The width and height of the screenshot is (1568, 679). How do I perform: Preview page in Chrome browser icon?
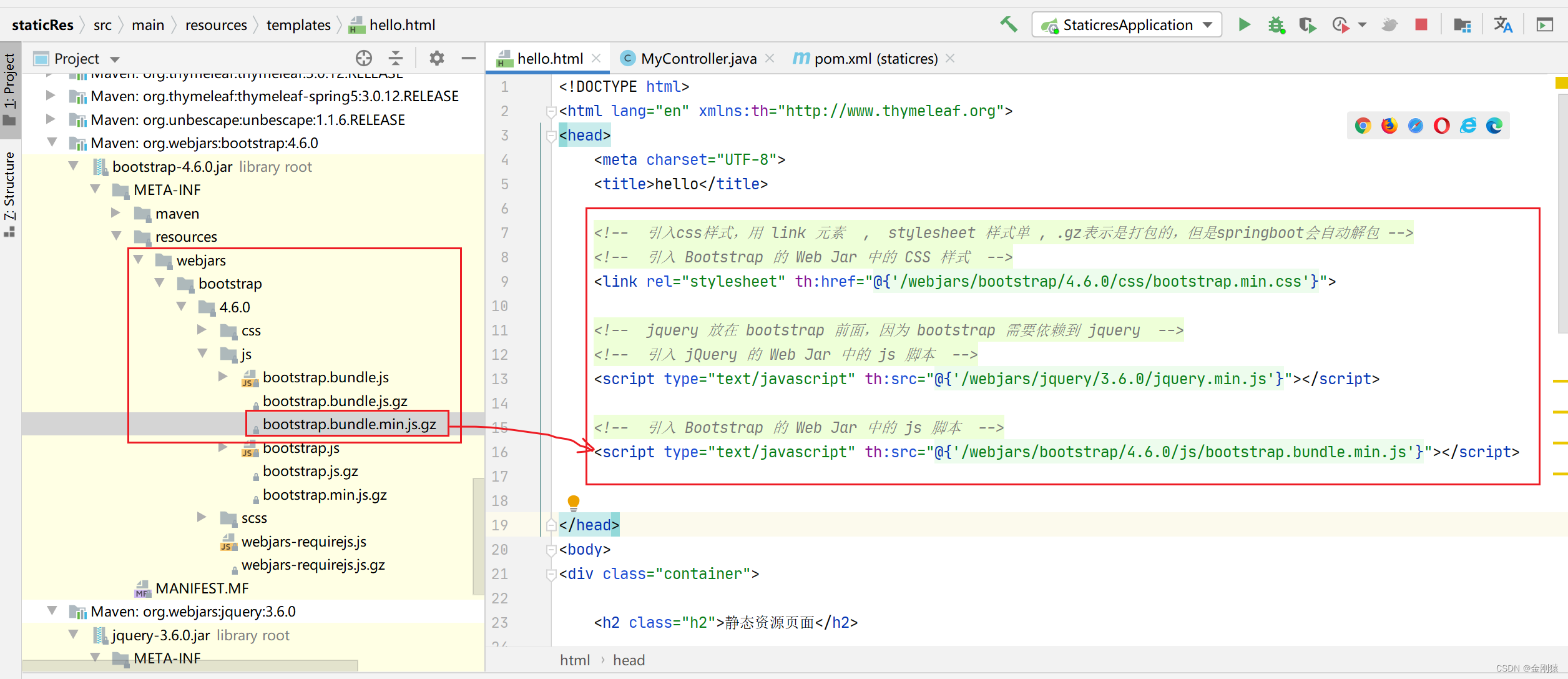tap(1363, 126)
